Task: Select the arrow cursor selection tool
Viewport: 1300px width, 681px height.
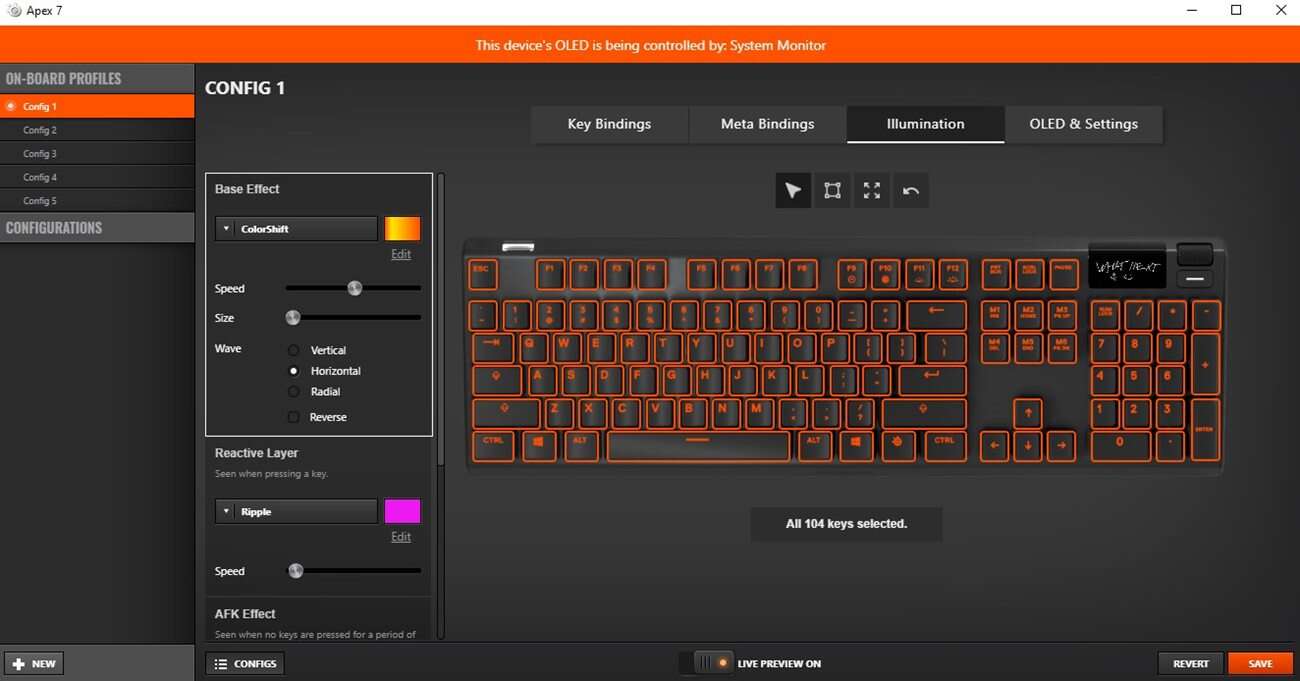Action: 793,190
